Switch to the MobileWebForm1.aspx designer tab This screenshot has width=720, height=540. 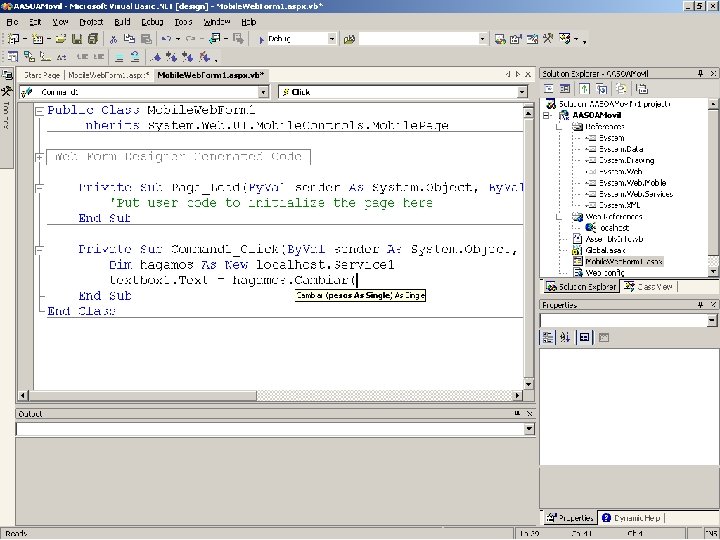click(x=109, y=75)
